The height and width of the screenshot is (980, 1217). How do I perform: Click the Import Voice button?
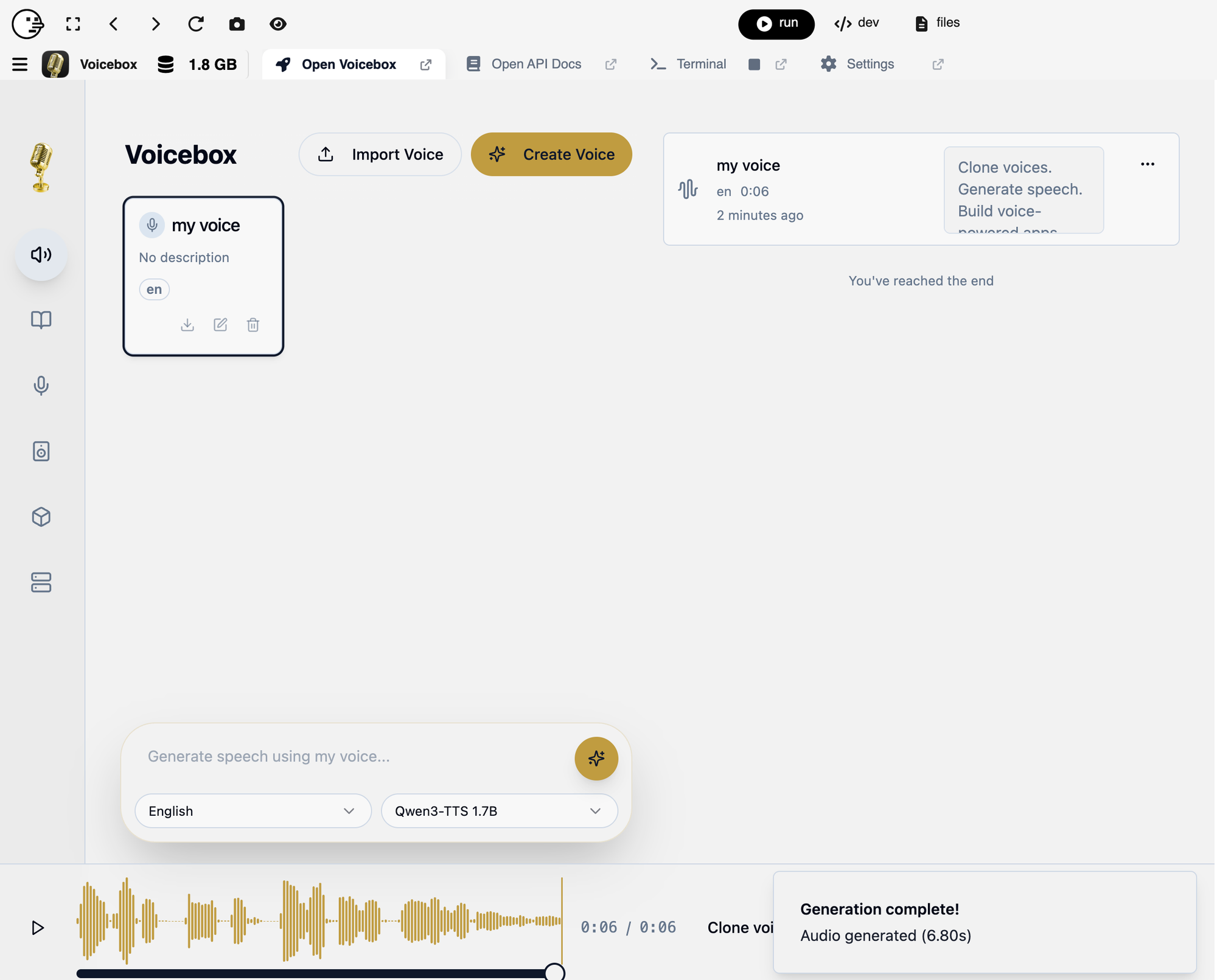(x=380, y=155)
